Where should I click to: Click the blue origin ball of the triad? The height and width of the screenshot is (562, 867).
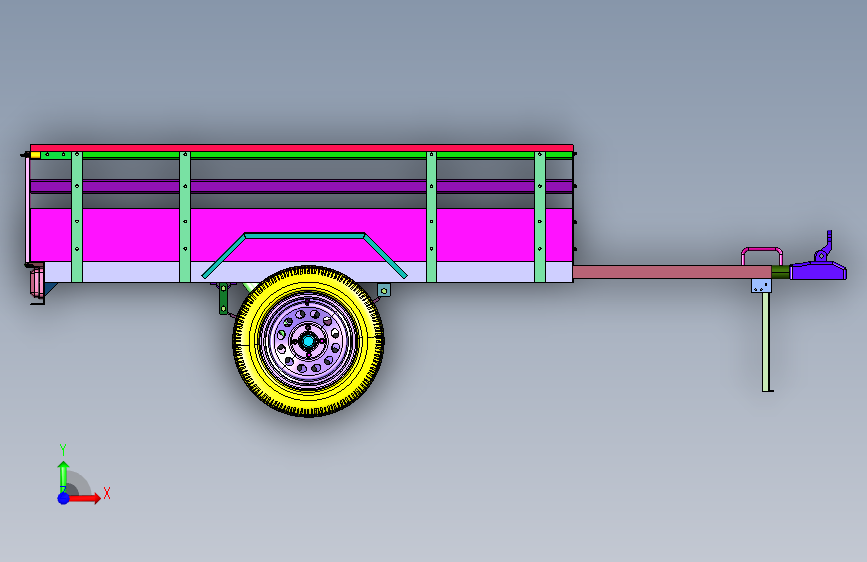[64, 498]
